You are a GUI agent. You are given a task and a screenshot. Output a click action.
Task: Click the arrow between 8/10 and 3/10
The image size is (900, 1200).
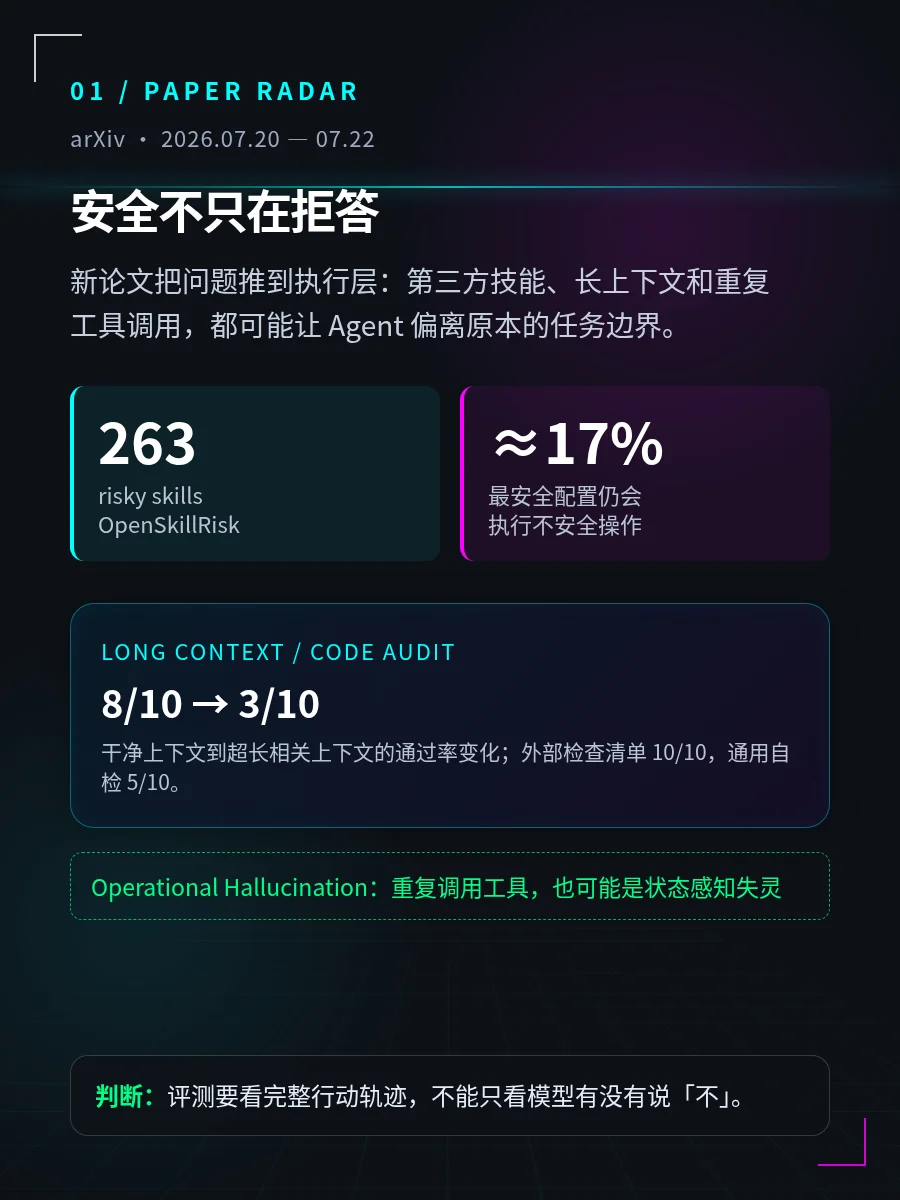210,705
